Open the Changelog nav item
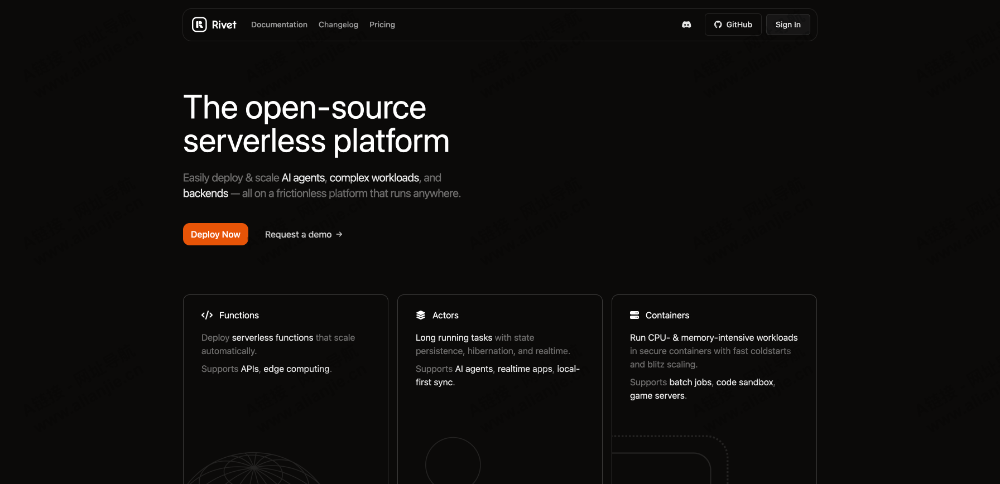This screenshot has height=484, width=1000. coord(338,25)
